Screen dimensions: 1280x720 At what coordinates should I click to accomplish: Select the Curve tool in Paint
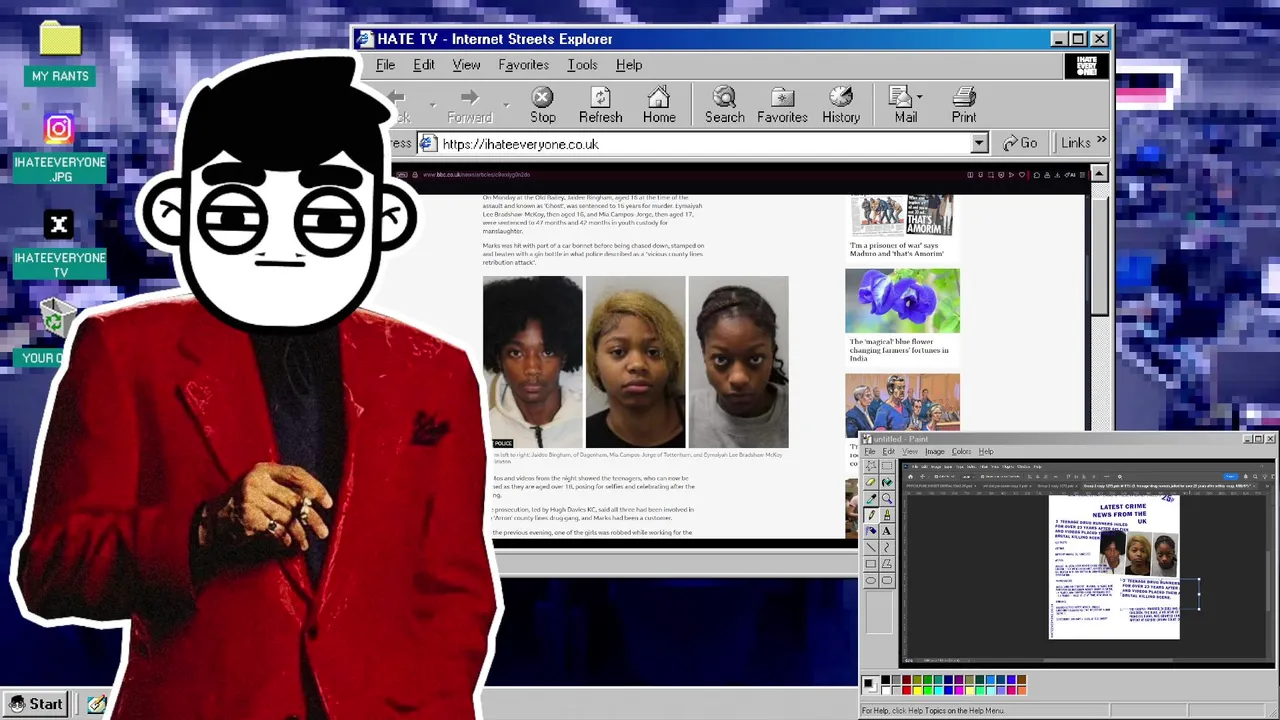click(886, 547)
